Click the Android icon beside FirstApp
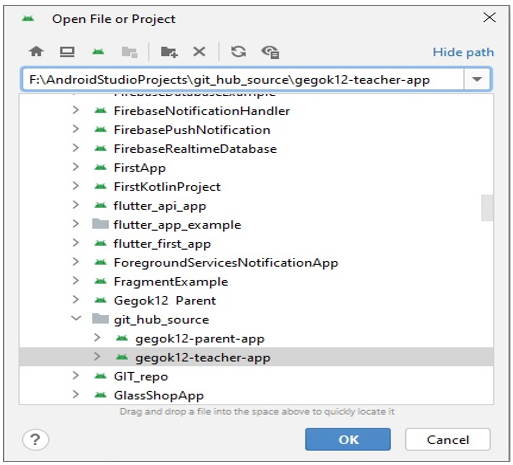Viewport: 513px width, 465px height. [100, 167]
